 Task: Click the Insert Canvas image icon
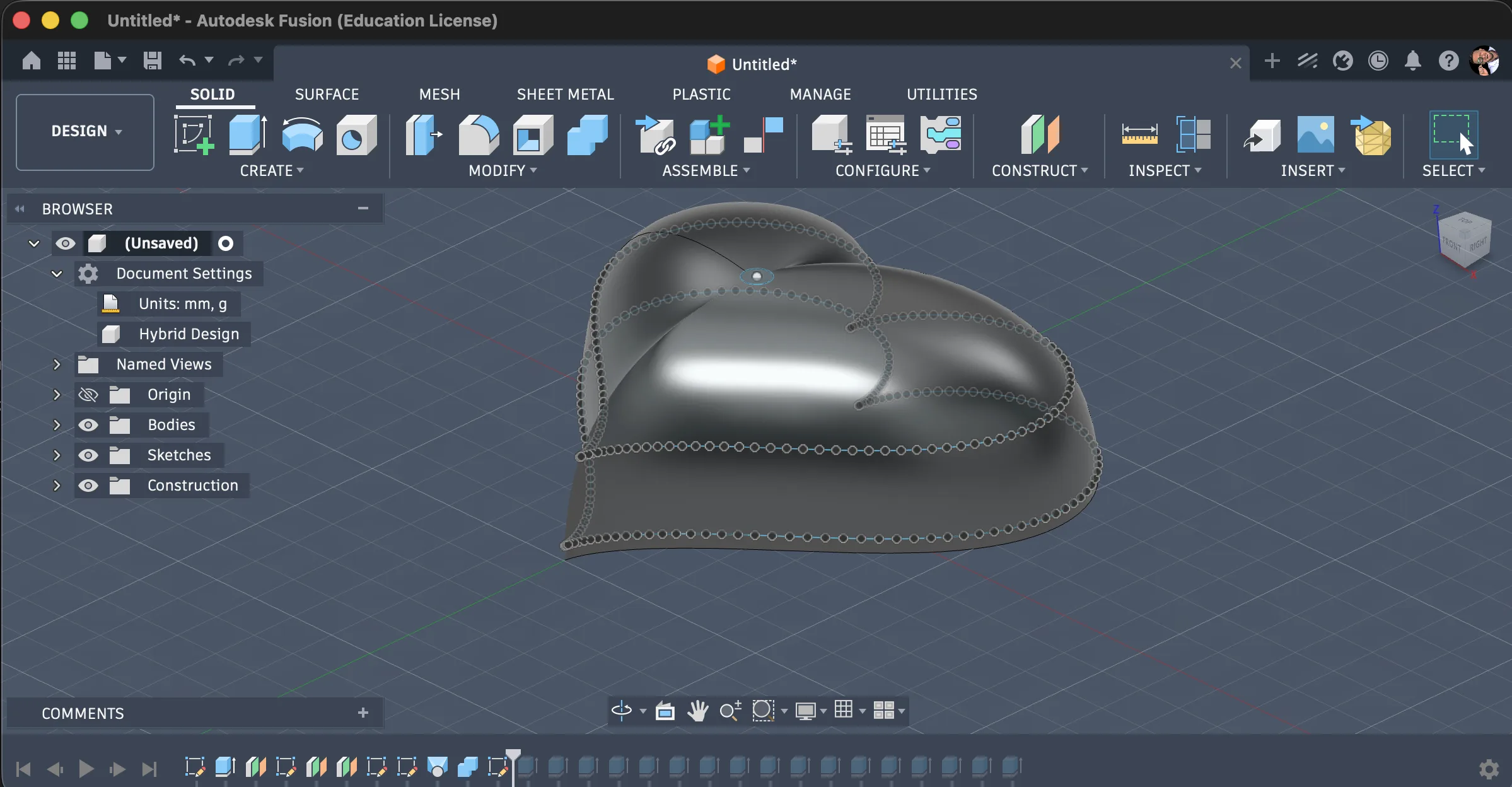pos(1316,134)
